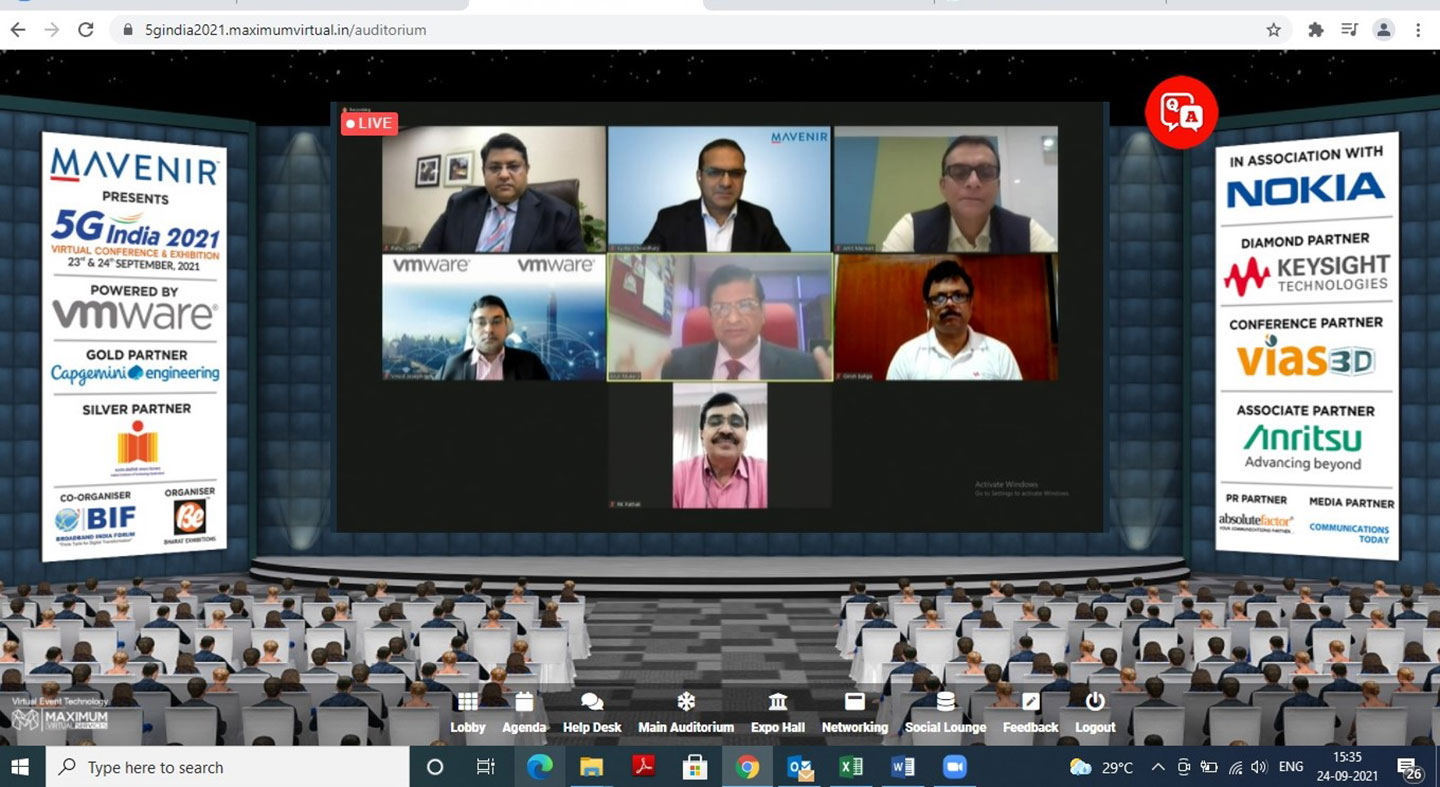Select video tile with MAVENIR logo background

click(x=719, y=189)
